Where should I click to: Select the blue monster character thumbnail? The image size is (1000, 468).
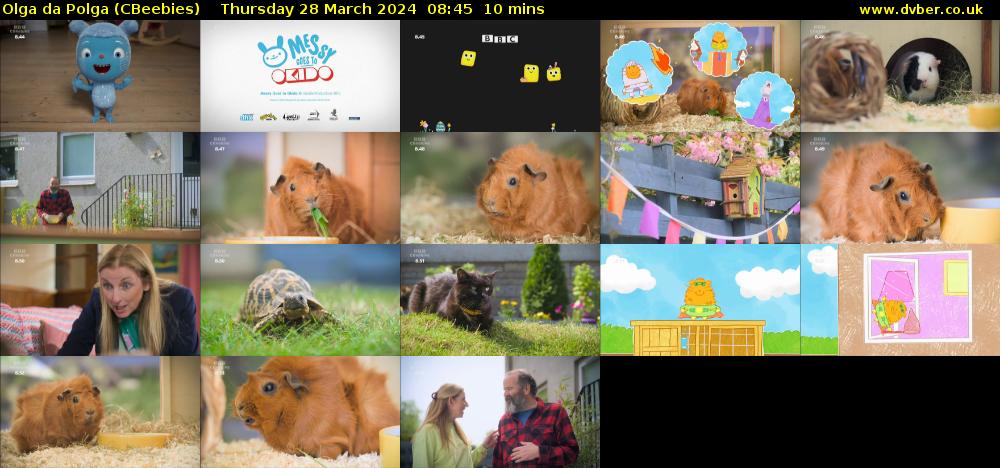(100, 75)
